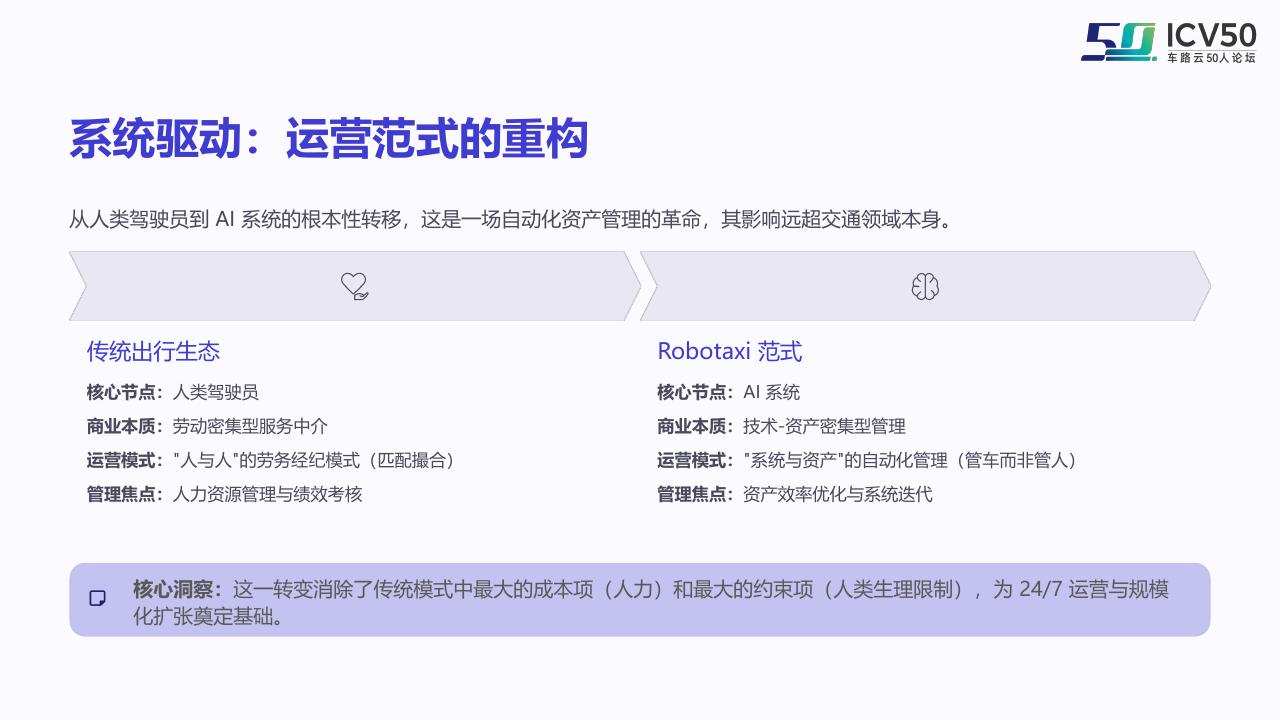This screenshot has width=1280, height=720.
Task: Click the line 管理焦点：人力资源管理与绩效考核
Action: (225, 494)
